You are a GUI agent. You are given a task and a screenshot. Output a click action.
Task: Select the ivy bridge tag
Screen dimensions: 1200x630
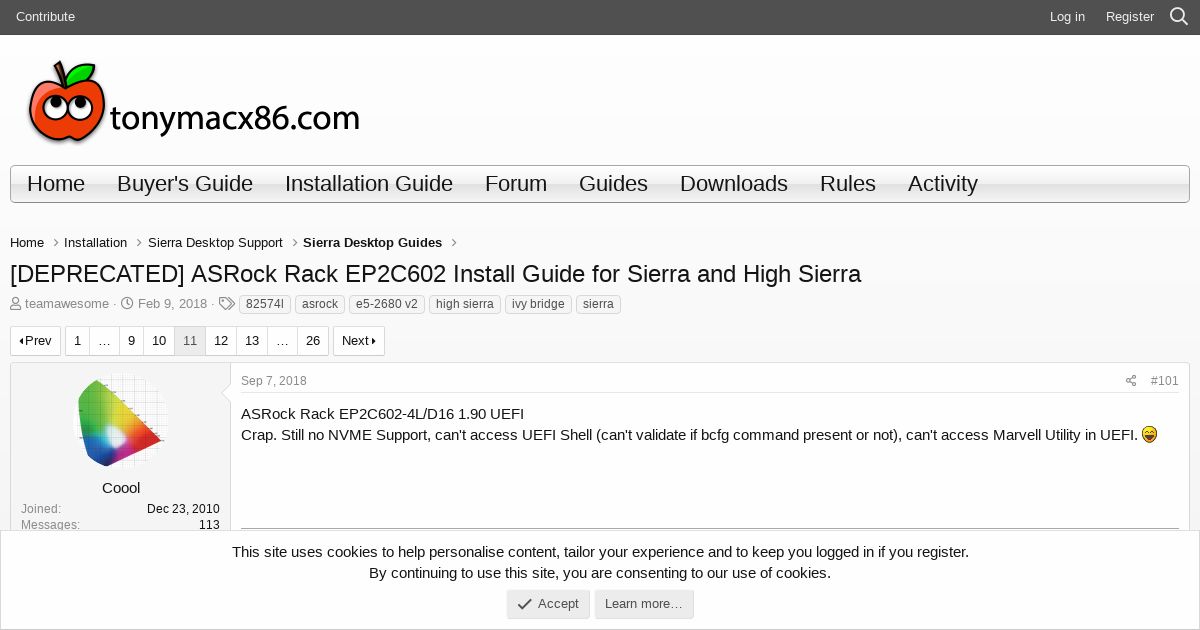[538, 304]
